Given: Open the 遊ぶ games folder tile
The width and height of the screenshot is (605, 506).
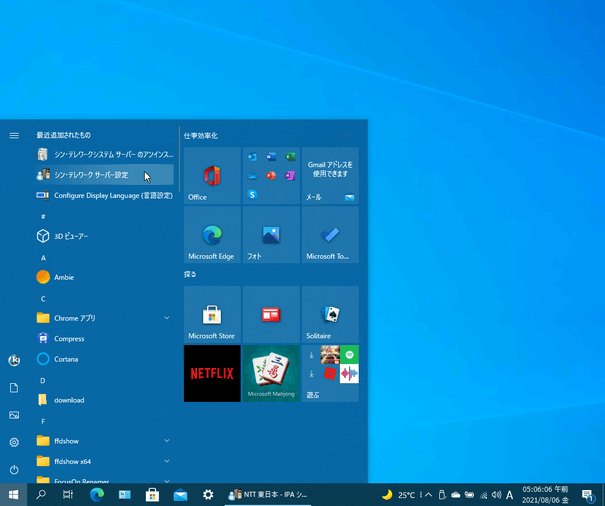Looking at the screenshot, I should 330,374.
